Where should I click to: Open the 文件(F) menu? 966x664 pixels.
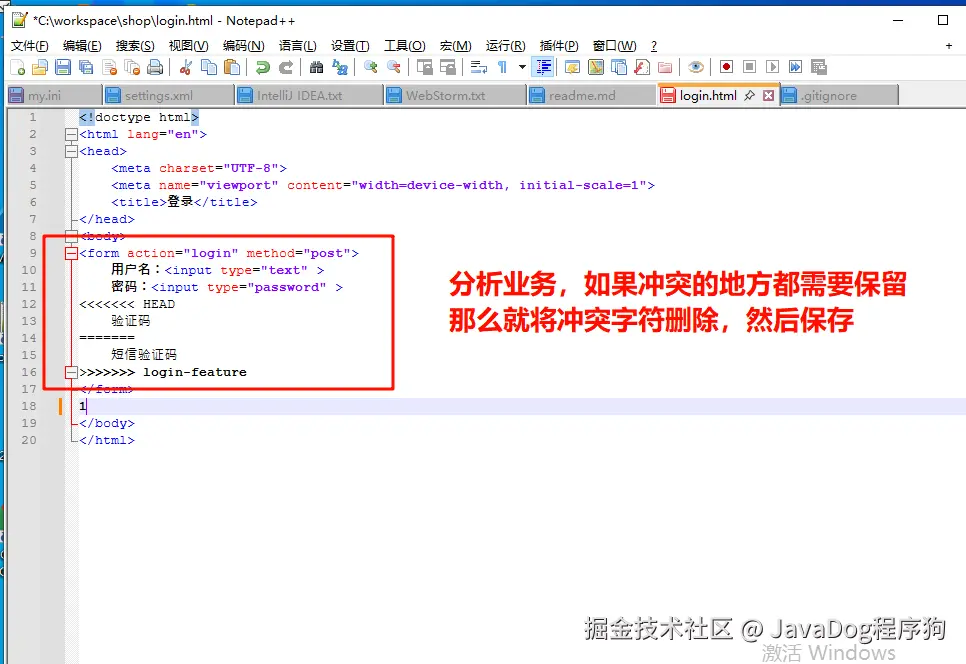pos(30,46)
